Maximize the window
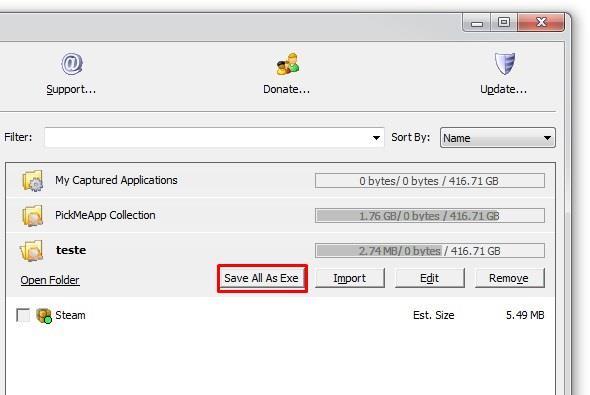This screenshot has width=590, height=395. click(x=504, y=22)
